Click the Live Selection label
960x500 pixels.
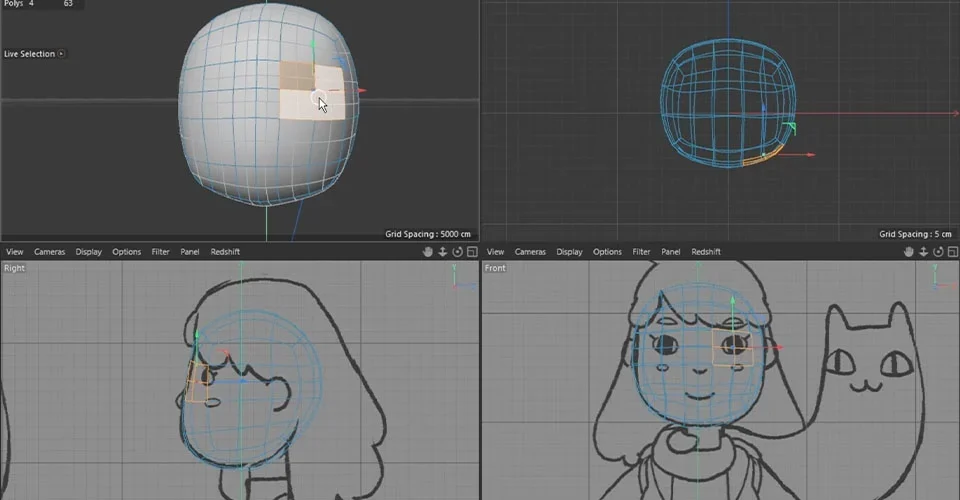29,54
